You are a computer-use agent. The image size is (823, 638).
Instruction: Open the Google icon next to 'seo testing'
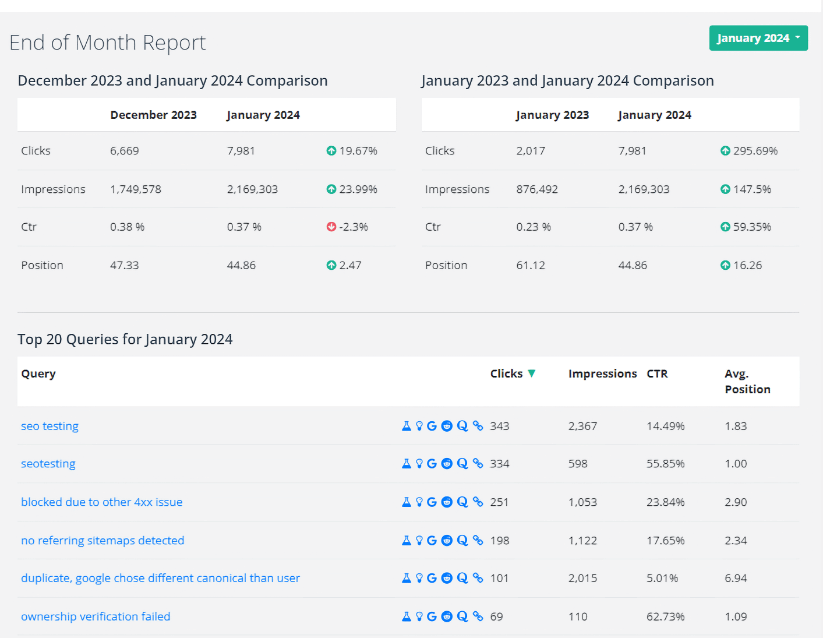(x=432, y=425)
